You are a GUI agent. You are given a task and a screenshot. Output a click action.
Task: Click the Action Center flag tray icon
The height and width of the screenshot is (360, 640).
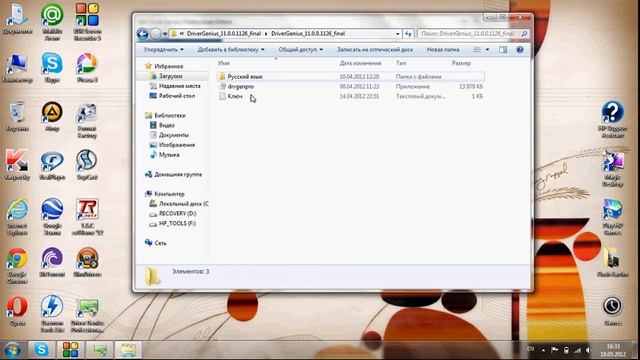pos(554,350)
